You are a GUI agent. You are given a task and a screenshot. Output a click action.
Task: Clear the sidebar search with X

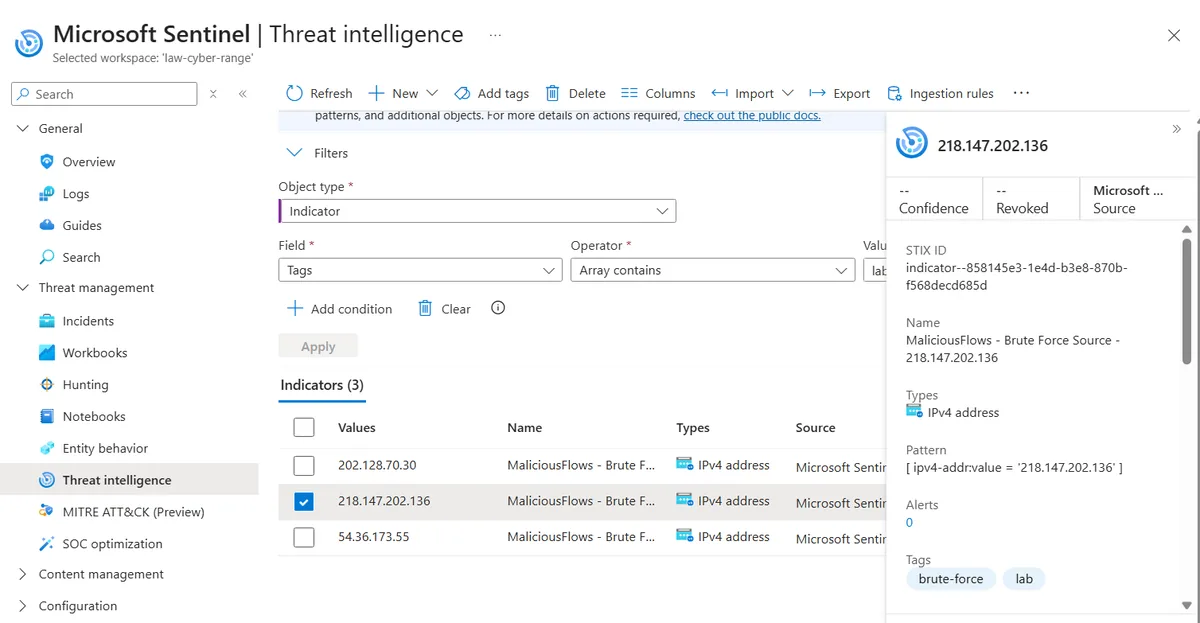point(213,94)
